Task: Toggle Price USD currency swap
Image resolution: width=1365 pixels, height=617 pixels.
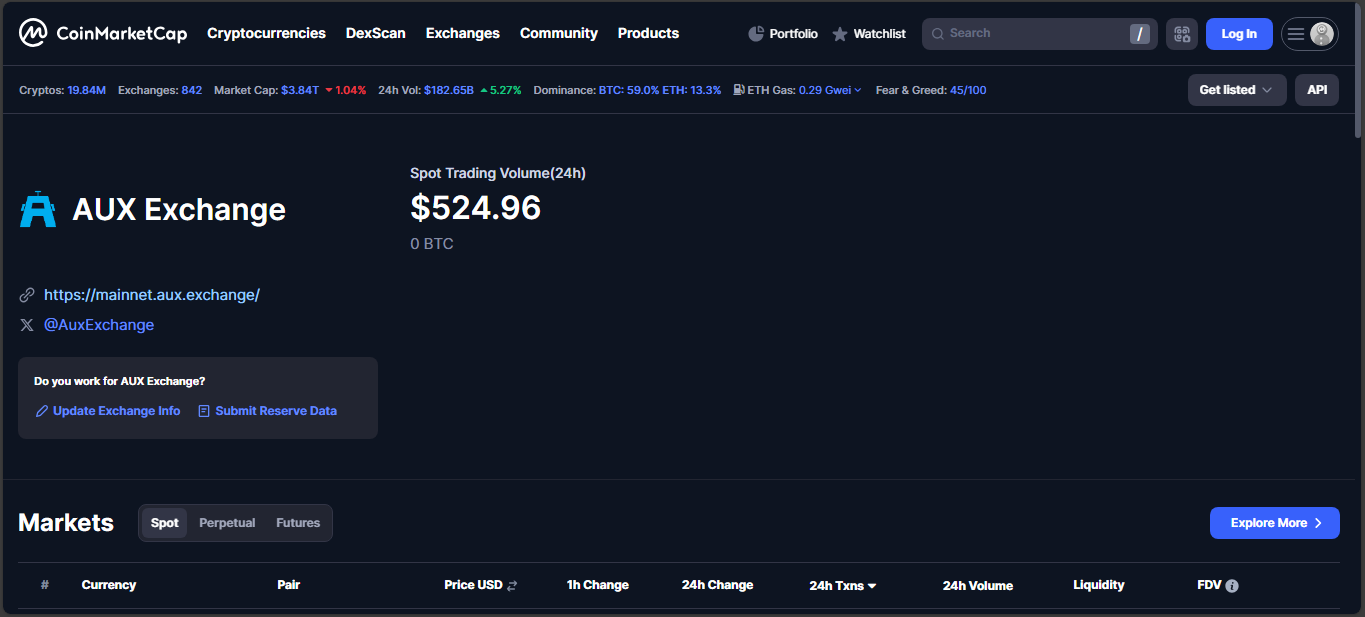Action: tap(512, 586)
